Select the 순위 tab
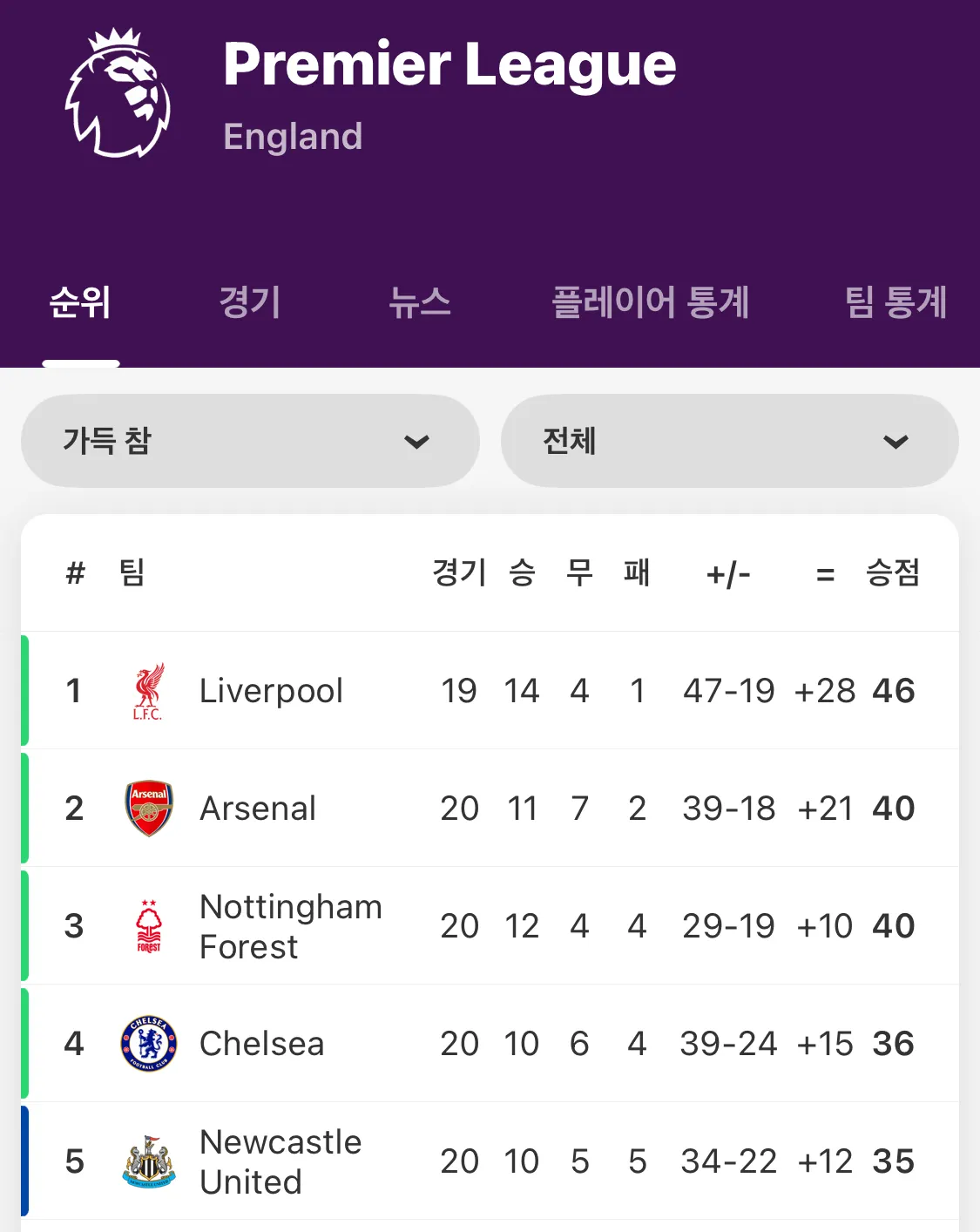The image size is (980, 1232). (x=80, y=302)
